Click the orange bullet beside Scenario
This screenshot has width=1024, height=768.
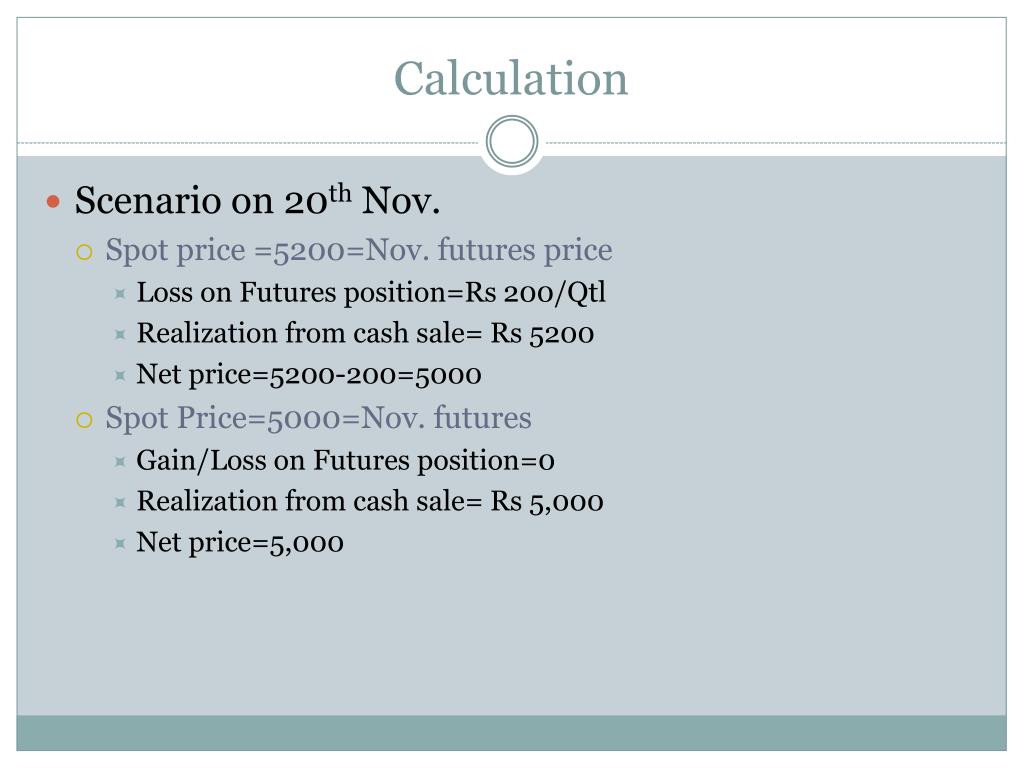[x=54, y=201]
